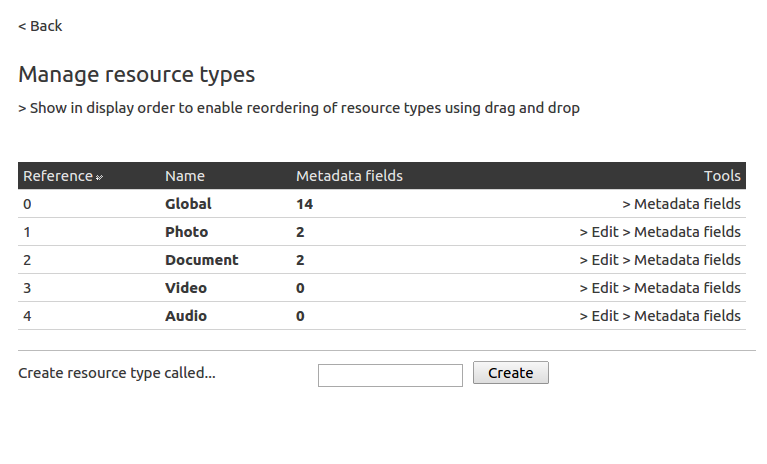Image resolution: width=767 pixels, height=464 pixels.
Task: Open Metadata fields for the Document row
Action: coord(681,260)
